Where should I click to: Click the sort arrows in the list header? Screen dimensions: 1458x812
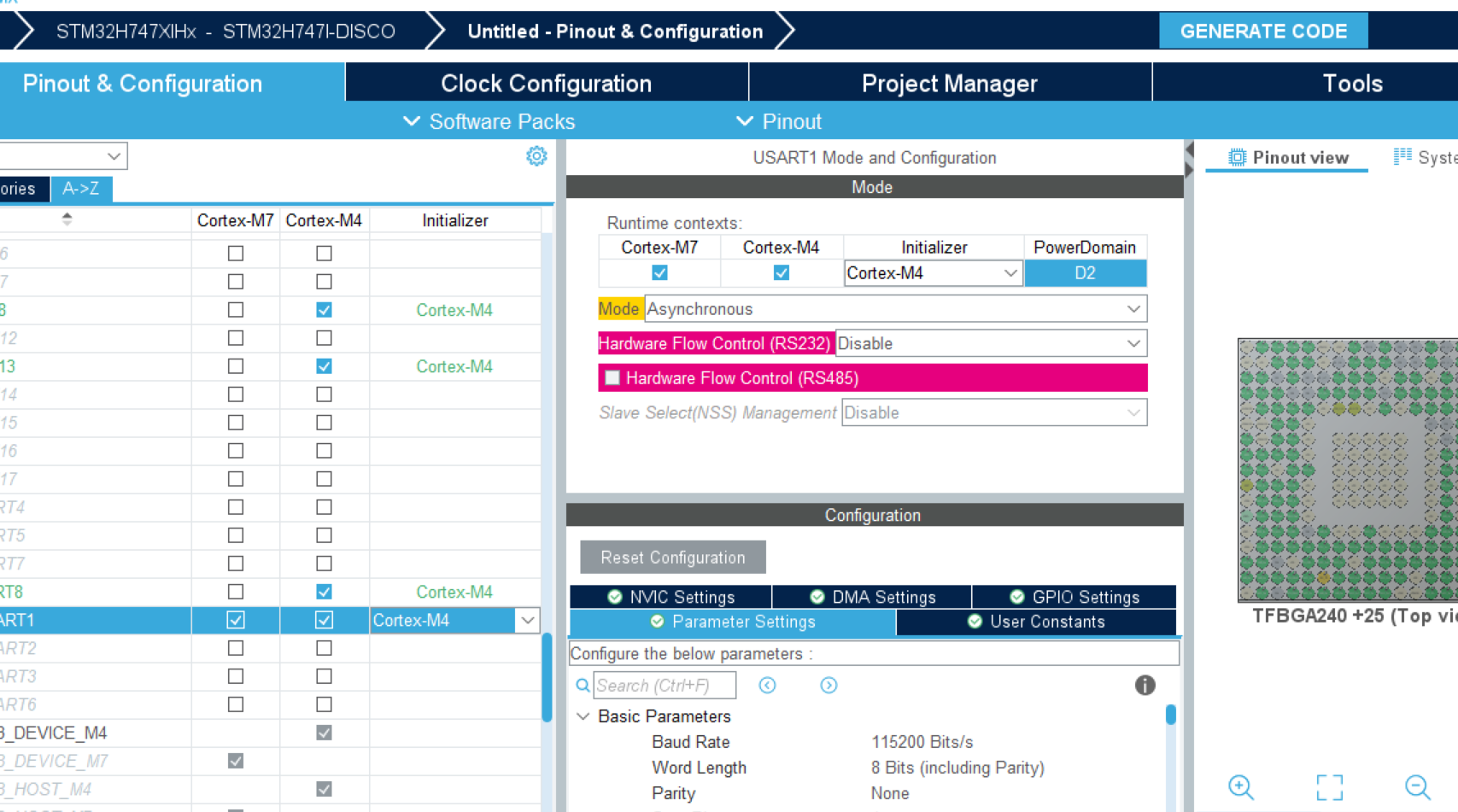67,219
